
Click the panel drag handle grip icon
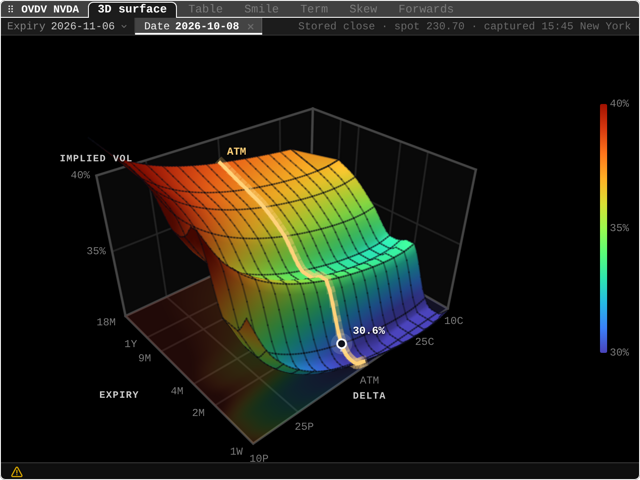(x=11, y=9)
